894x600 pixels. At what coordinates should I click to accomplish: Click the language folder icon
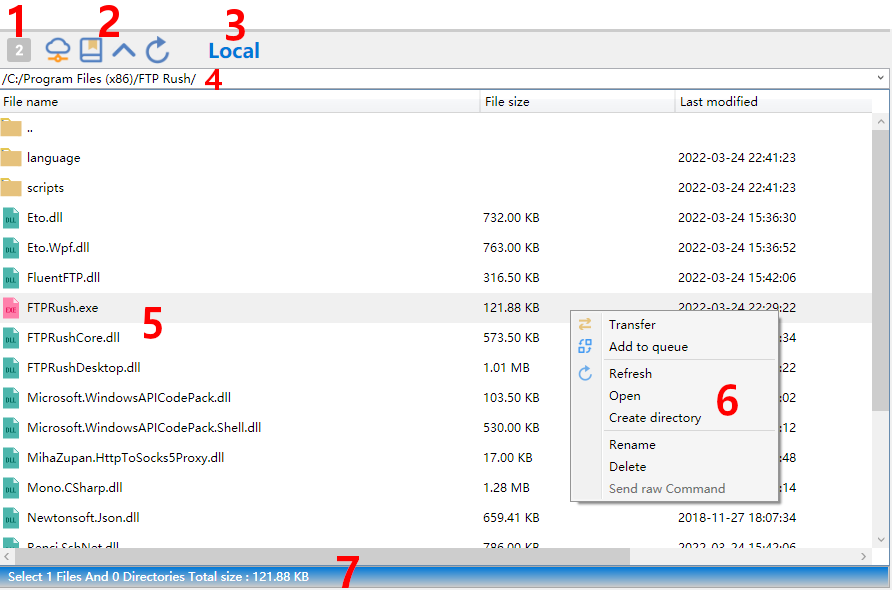tap(11, 157)
